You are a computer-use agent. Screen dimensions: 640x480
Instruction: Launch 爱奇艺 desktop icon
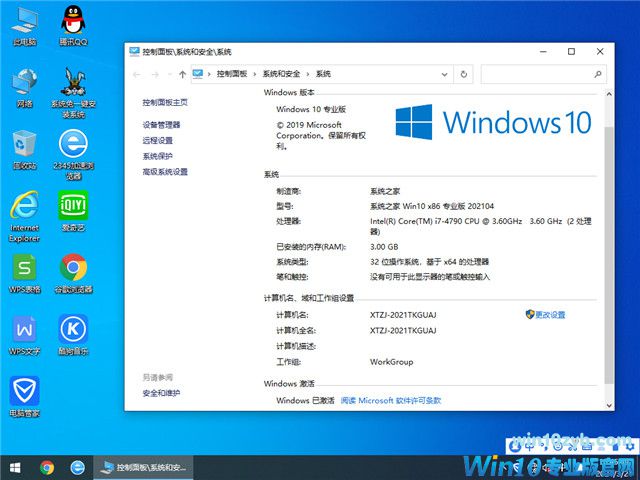coord(73,211)
